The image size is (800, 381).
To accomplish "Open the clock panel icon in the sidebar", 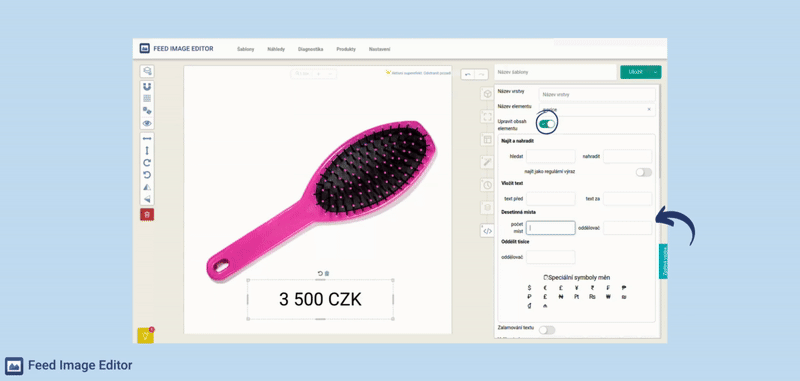I will tap(487, 185).
